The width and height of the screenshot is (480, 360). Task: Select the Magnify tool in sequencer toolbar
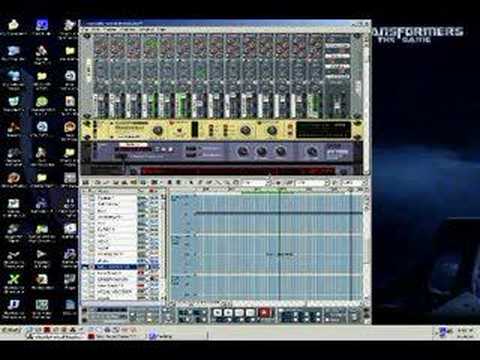click(x=227, y=182)
